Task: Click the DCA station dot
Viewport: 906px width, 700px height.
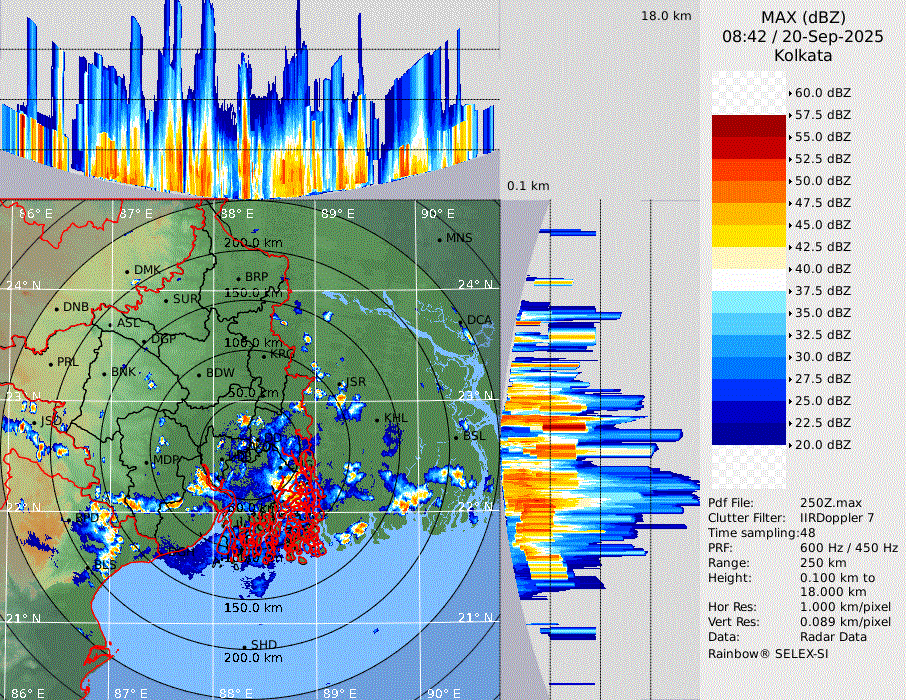Action: tap(461, 323)
